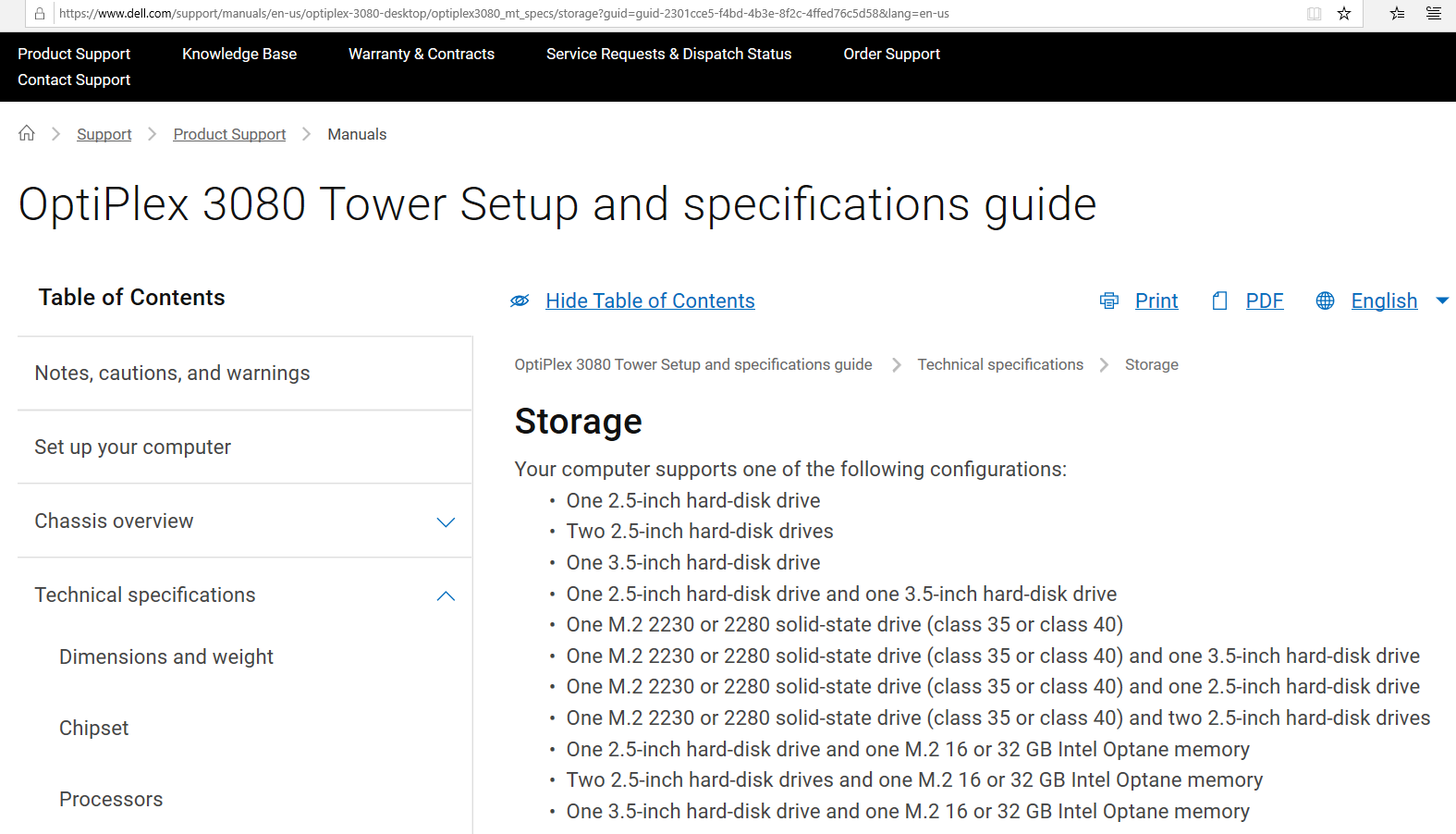Open Knowledge Base menu item
This screenshot has width=1456, height=834.
coord(239,54)
